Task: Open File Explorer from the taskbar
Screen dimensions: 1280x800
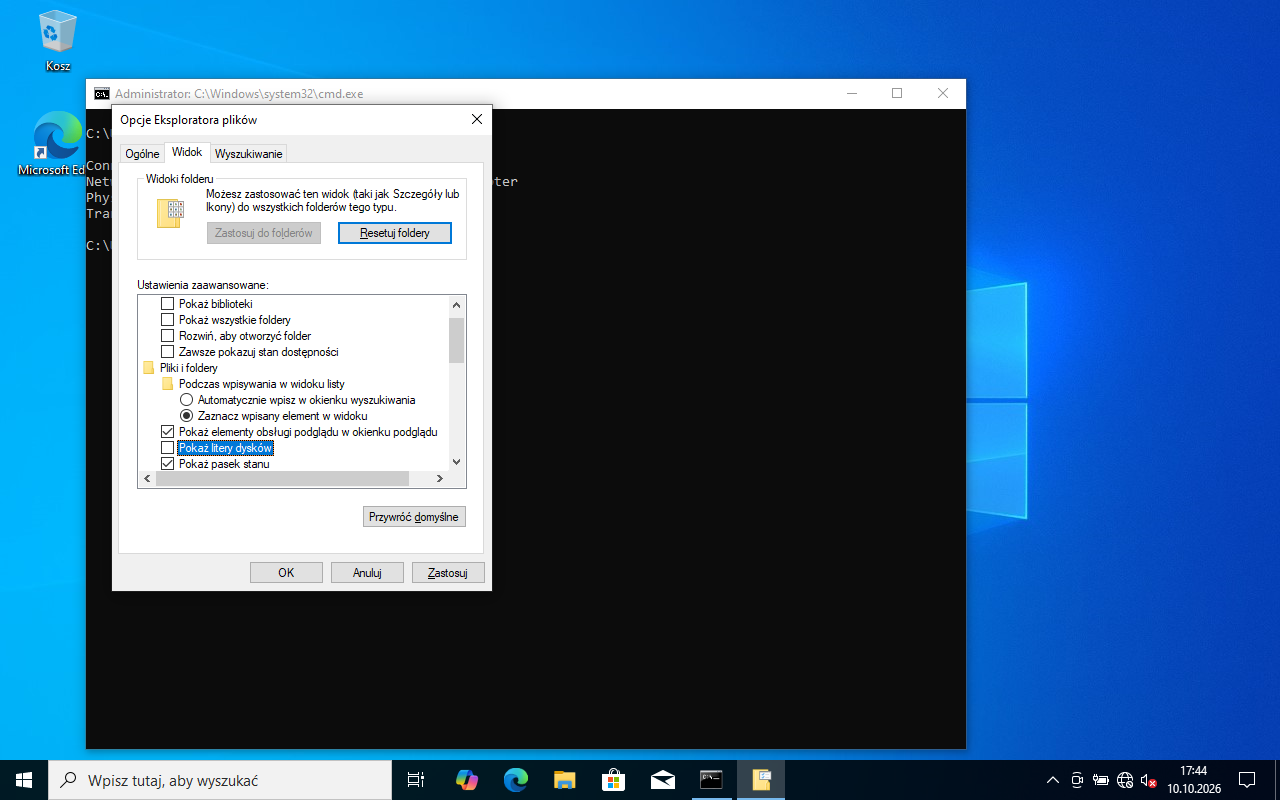Action: 564,780
